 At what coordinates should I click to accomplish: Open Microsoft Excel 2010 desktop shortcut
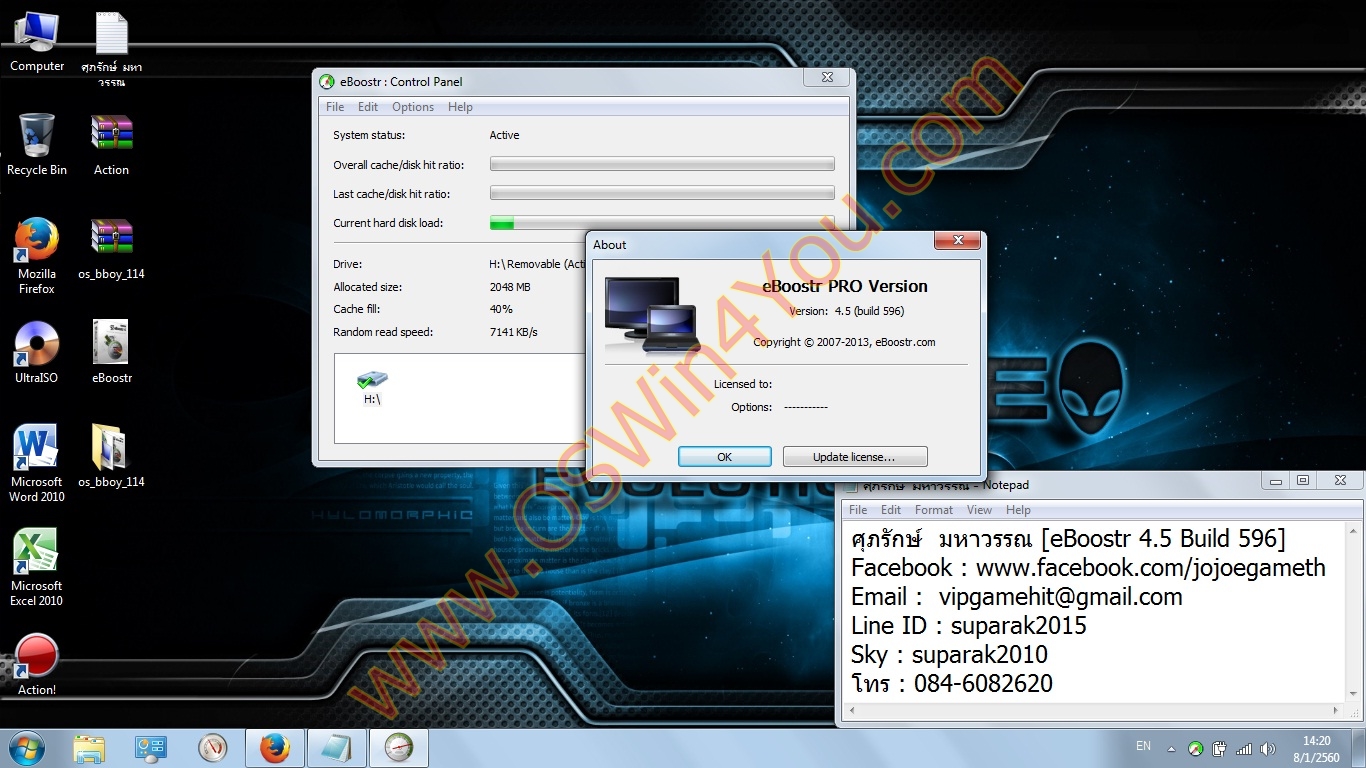(x=37, y=567)
